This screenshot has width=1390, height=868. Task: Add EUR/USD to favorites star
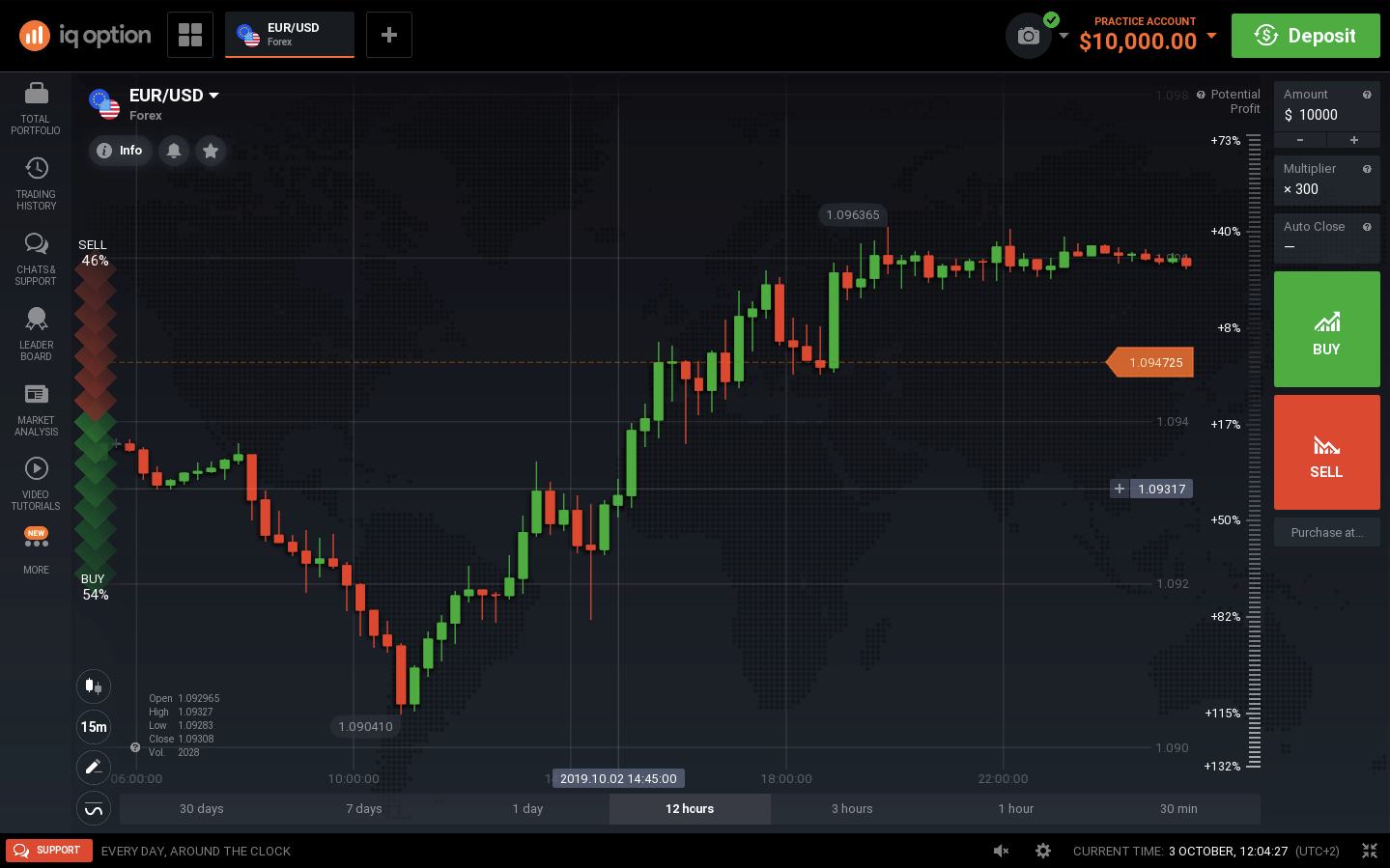click(x=211, y=151)
